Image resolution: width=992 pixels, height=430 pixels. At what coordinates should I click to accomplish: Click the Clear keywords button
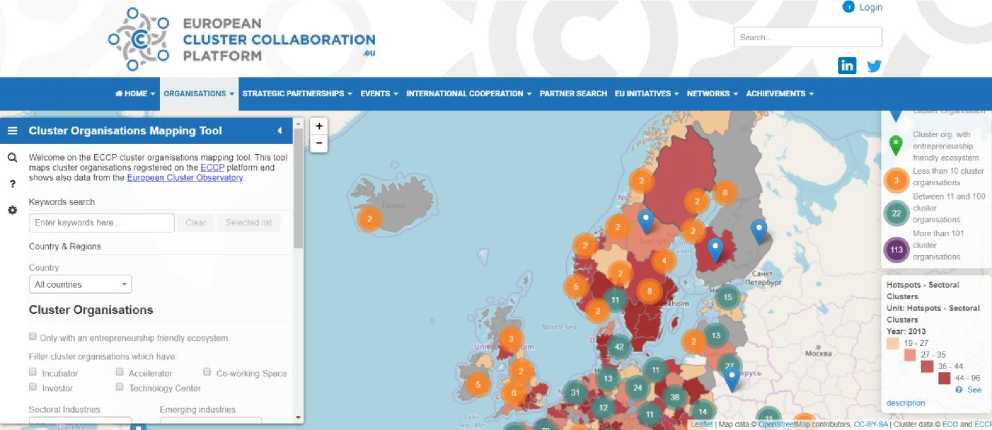click(x=195, y=223)
